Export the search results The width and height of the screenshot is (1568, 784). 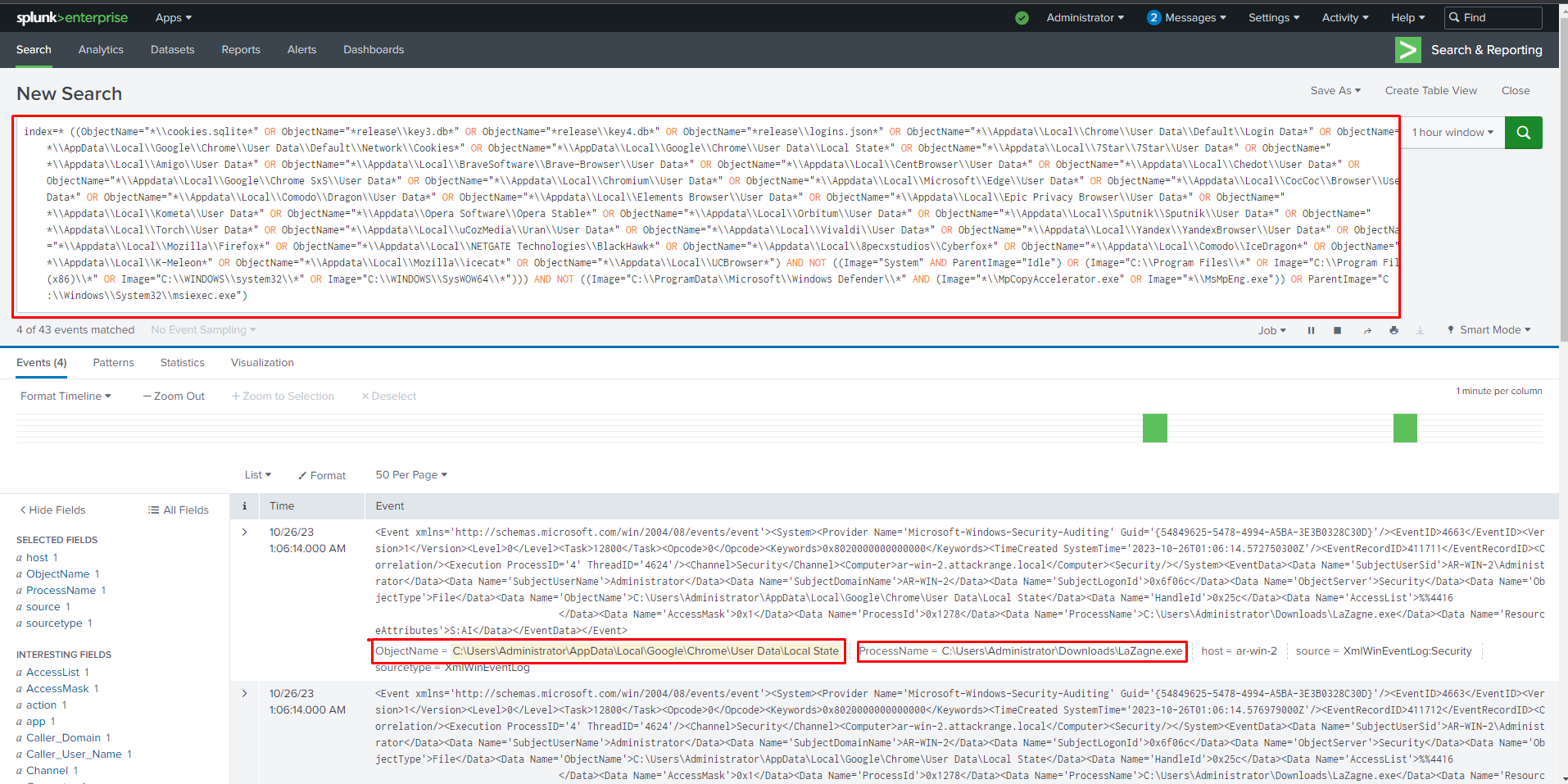[1421, 330]
